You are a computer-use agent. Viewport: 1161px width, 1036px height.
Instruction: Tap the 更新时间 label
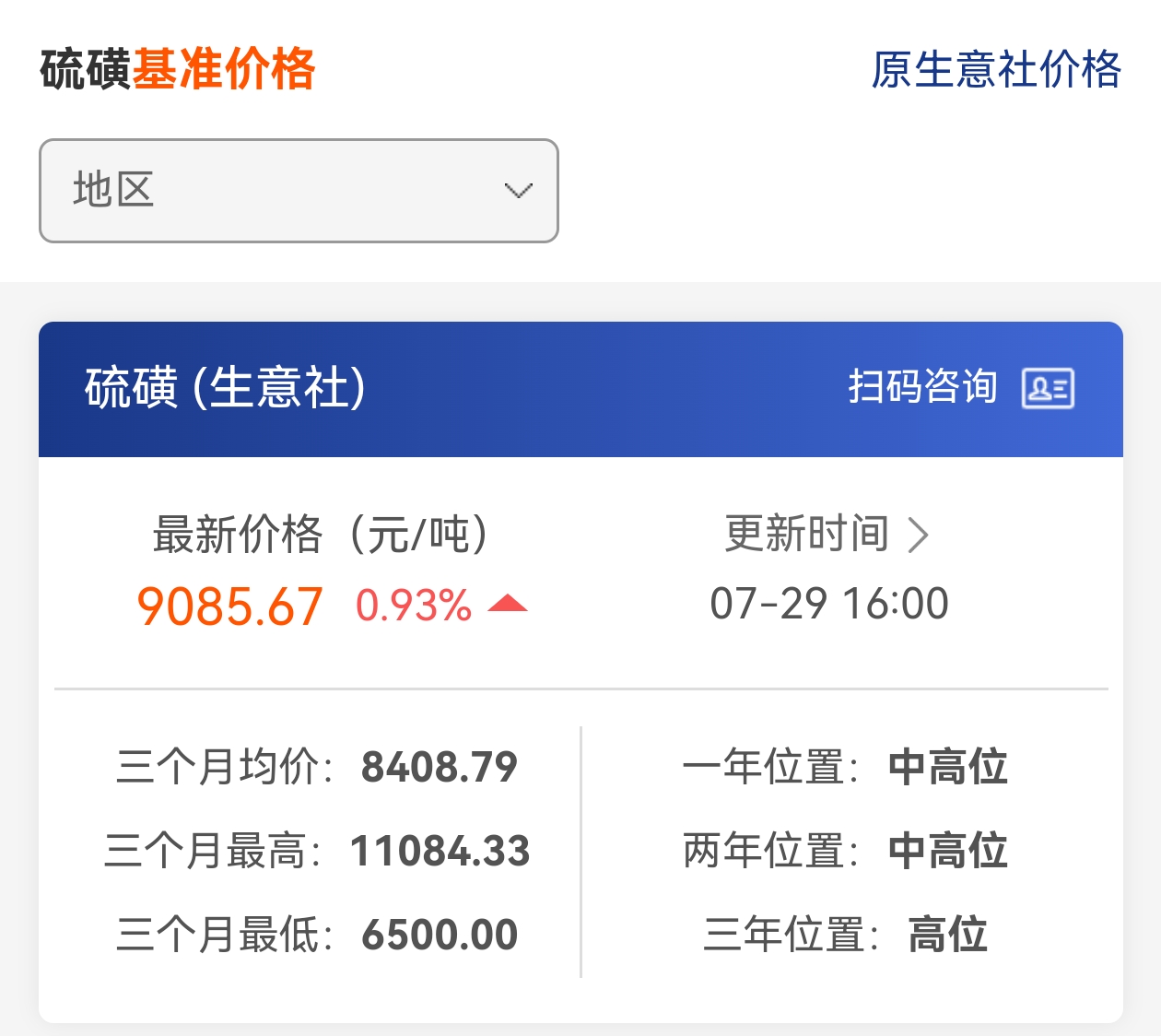click(x=806, y=534)
